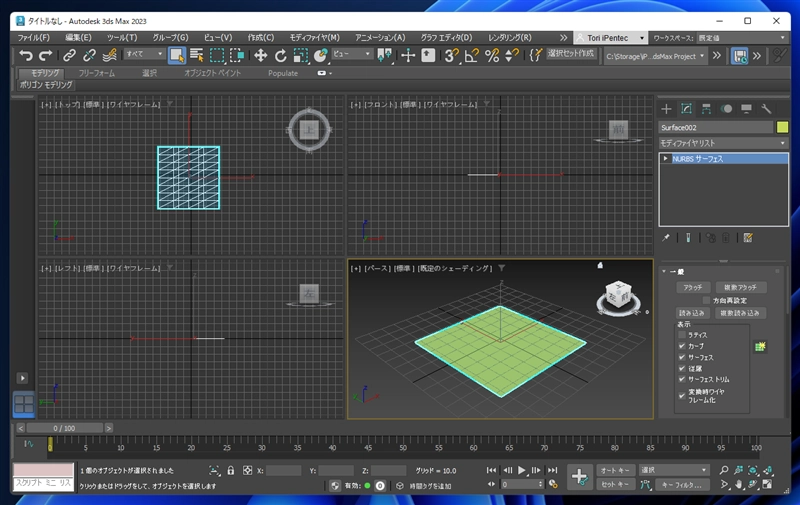Click the Rectangular Selection Region icon
800x505 pixels.
[217, 55]
